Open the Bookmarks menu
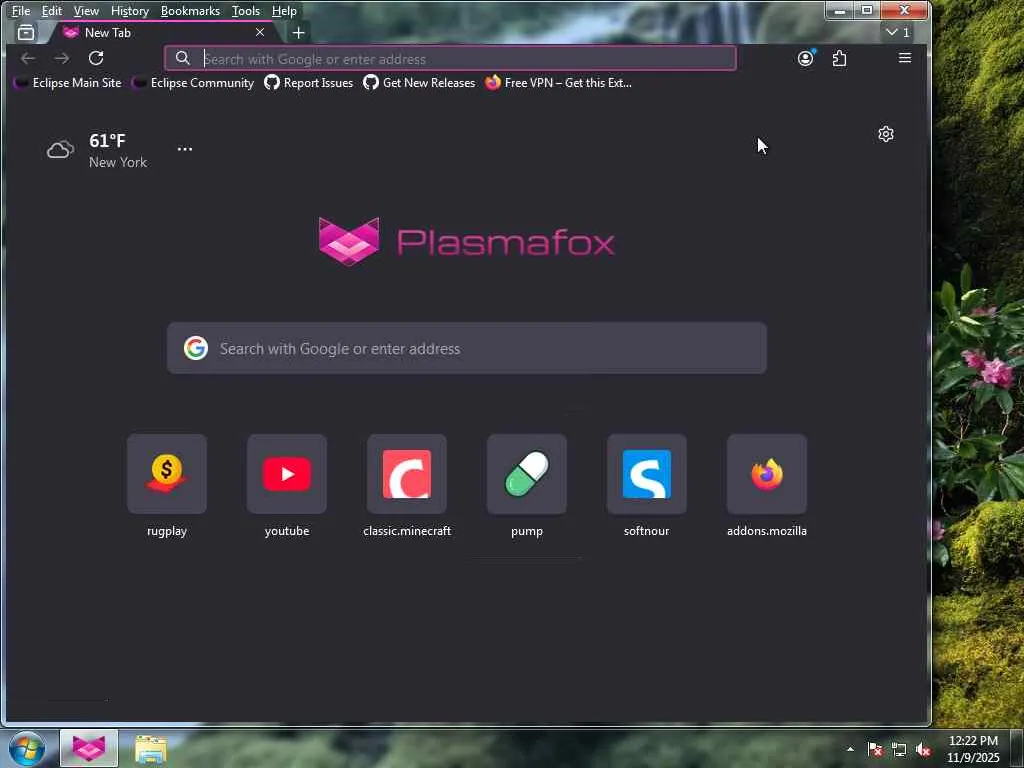The height and width of the screenshot is (768, 1024). click(190, 10)
